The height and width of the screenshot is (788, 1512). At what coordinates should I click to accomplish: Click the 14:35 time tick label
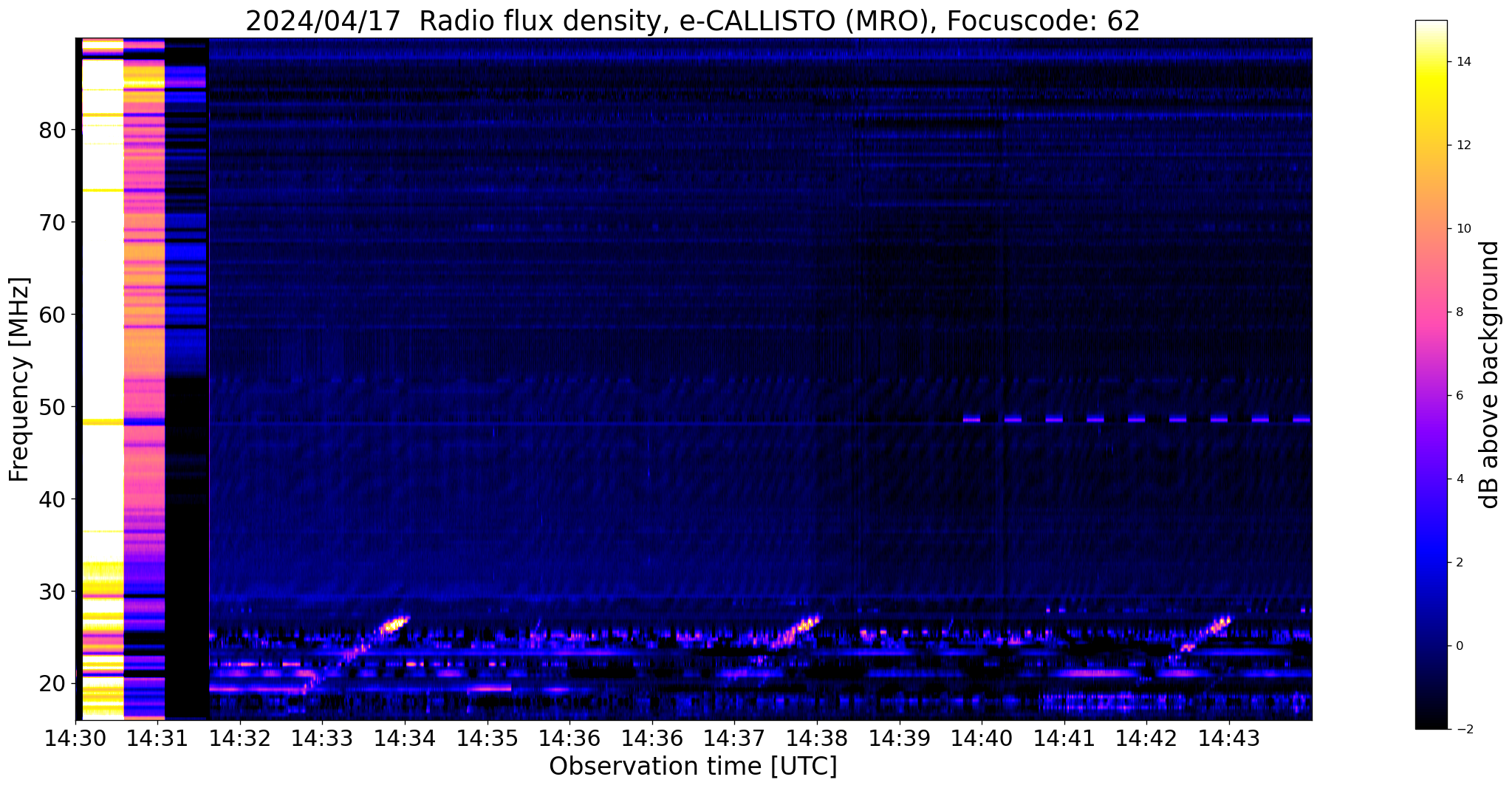tap(487, 737)
